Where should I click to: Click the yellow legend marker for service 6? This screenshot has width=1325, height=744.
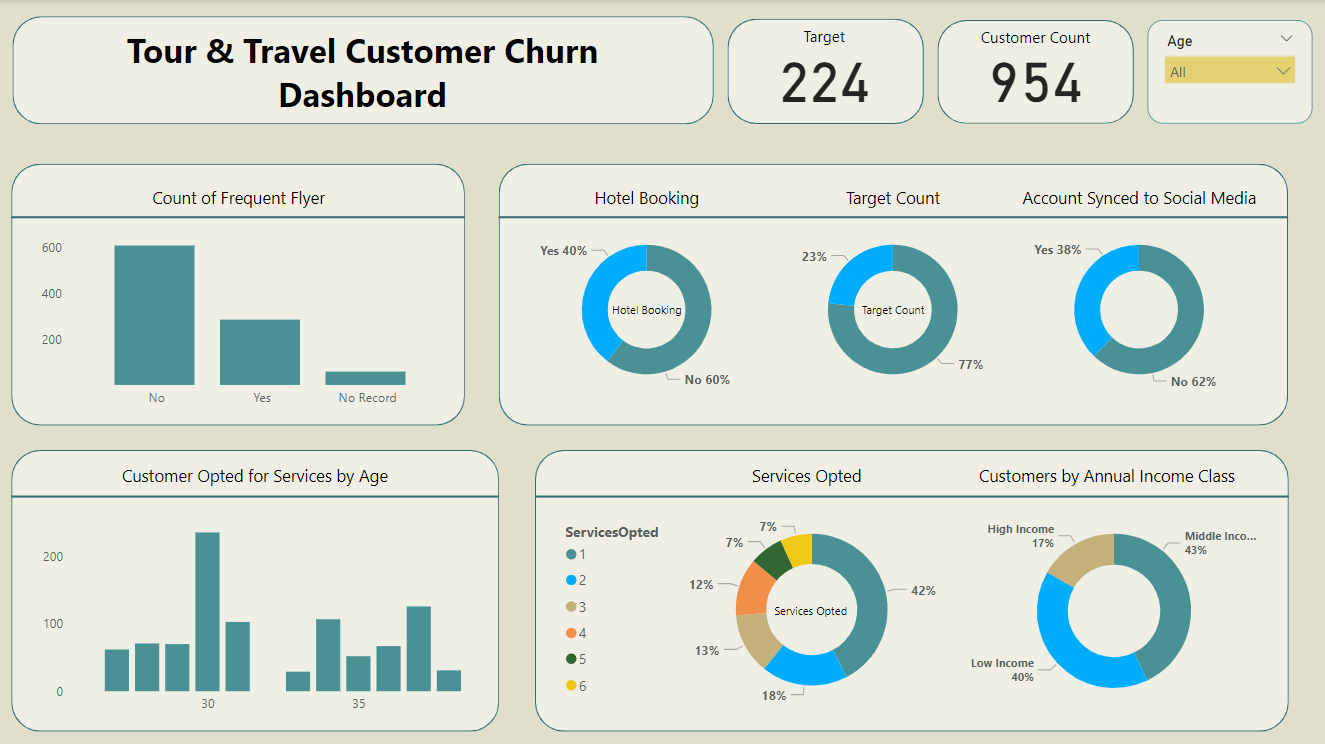coord(571,685)
